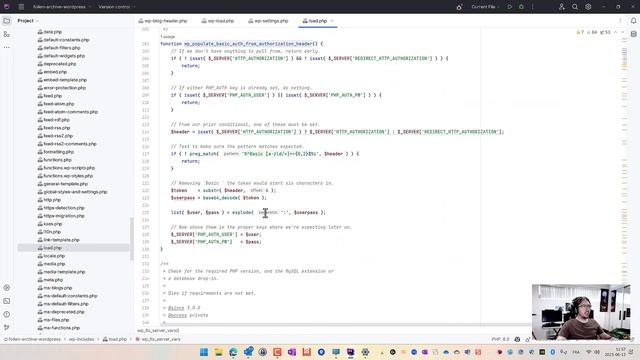Click the '1 usage' inlay hint

(x=167, y=37)
